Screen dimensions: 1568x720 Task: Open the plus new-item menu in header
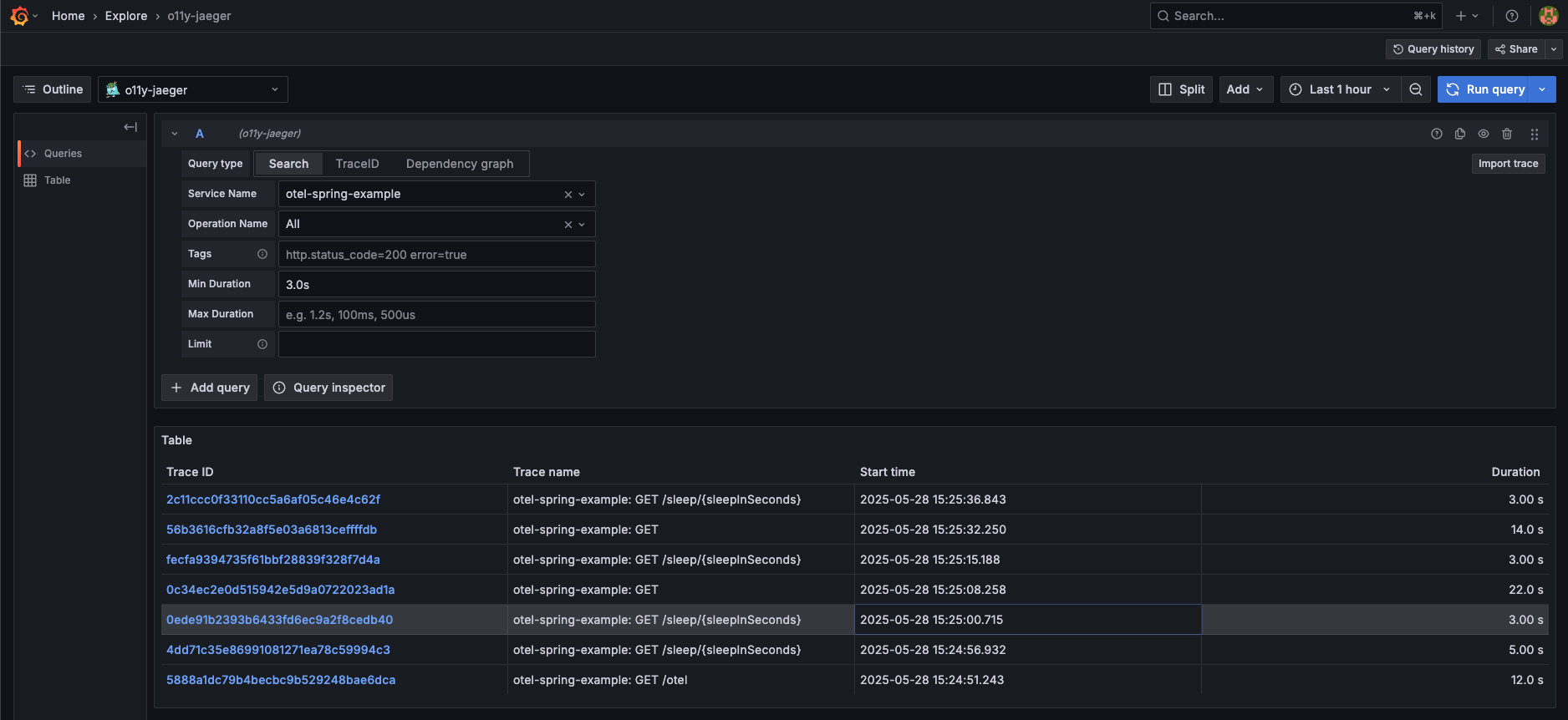pyautogui.click(x=1467, y=16)
